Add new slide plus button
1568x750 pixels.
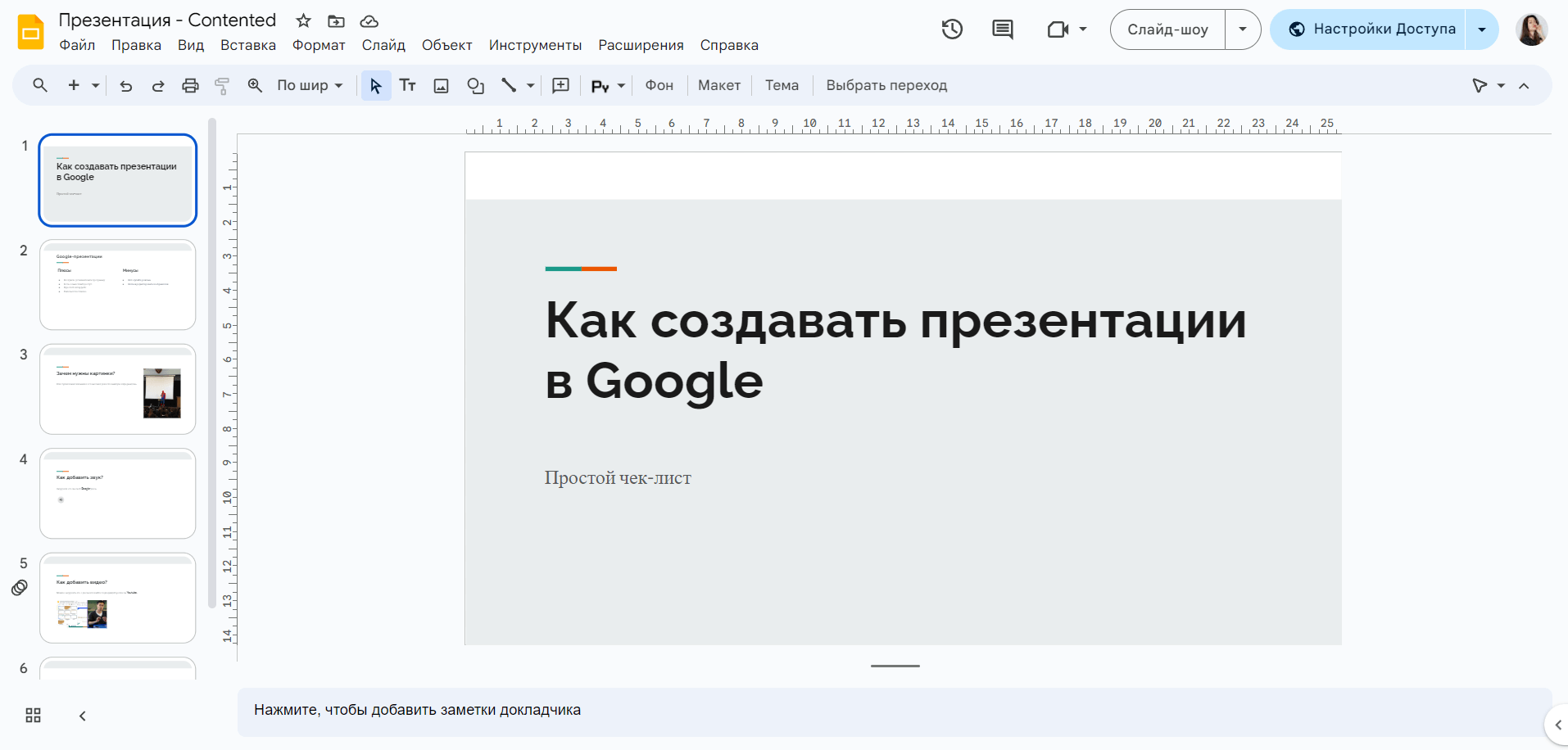click(x=74, y=85)
